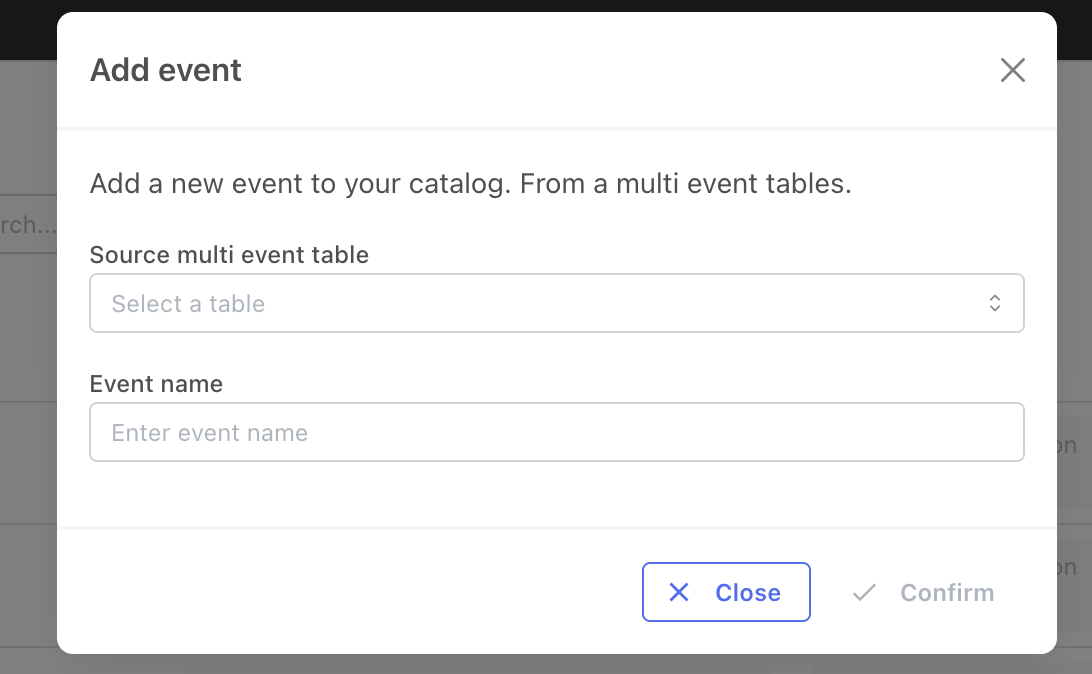Click the dimmed backdrop left of the dialog

click(28, 330)
